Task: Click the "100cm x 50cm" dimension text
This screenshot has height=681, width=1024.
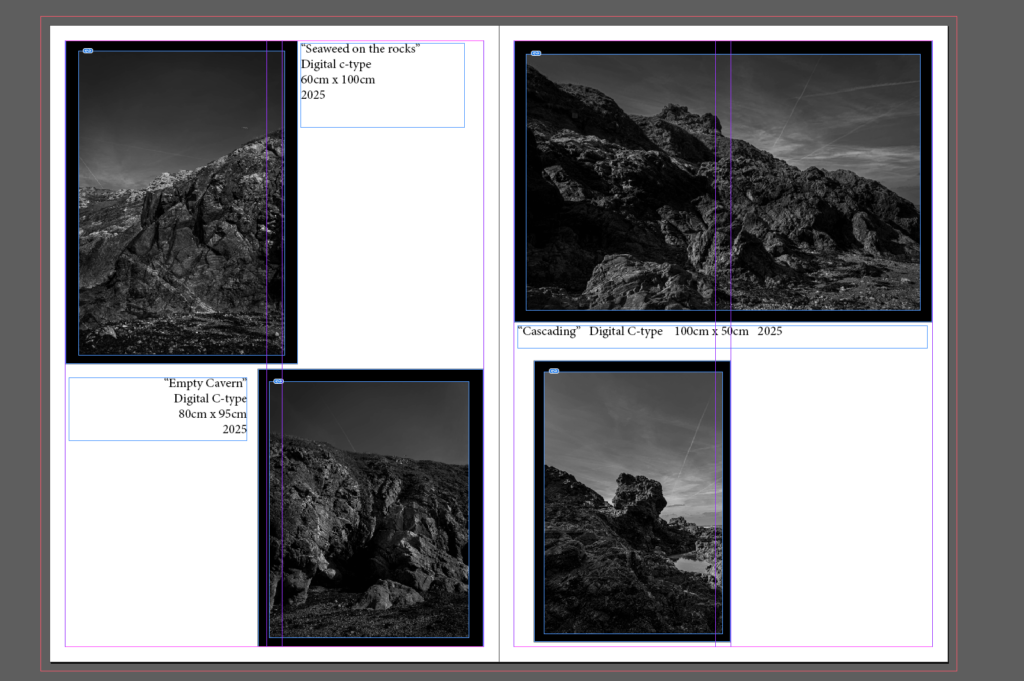Action: click(711, 331)
